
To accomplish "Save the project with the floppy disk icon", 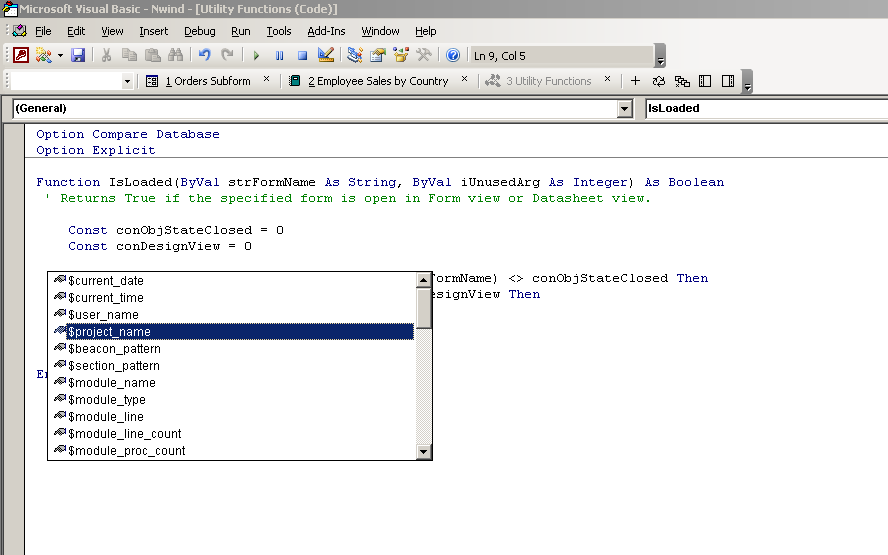I will [x=78, y=55].
